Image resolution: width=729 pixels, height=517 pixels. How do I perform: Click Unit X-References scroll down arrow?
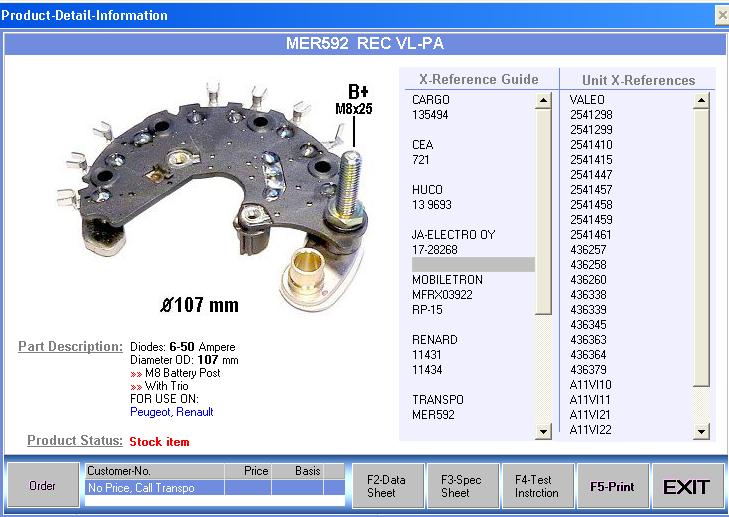[x=701, y=431]
